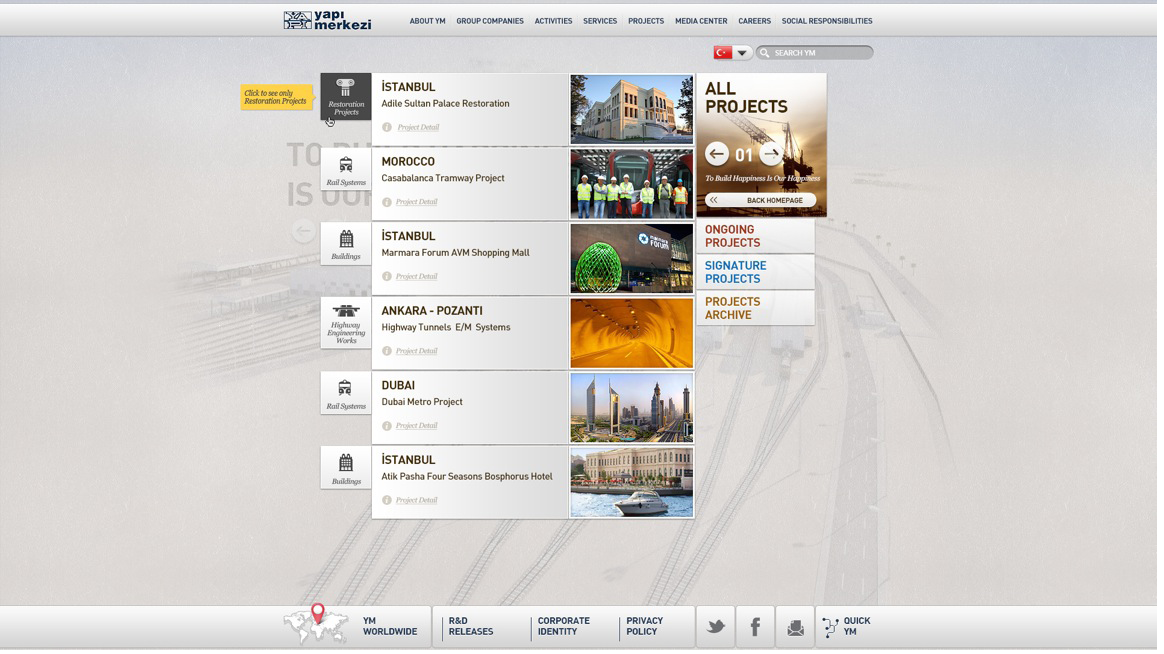Click the ANKARA - POZANTI heading
The image size is (1164, 654).
434,313
